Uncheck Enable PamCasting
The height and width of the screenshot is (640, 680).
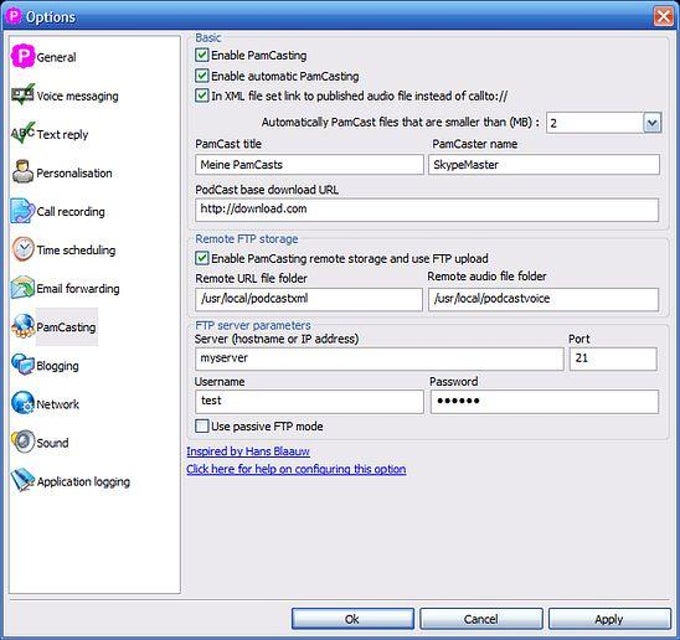[202, 55]
